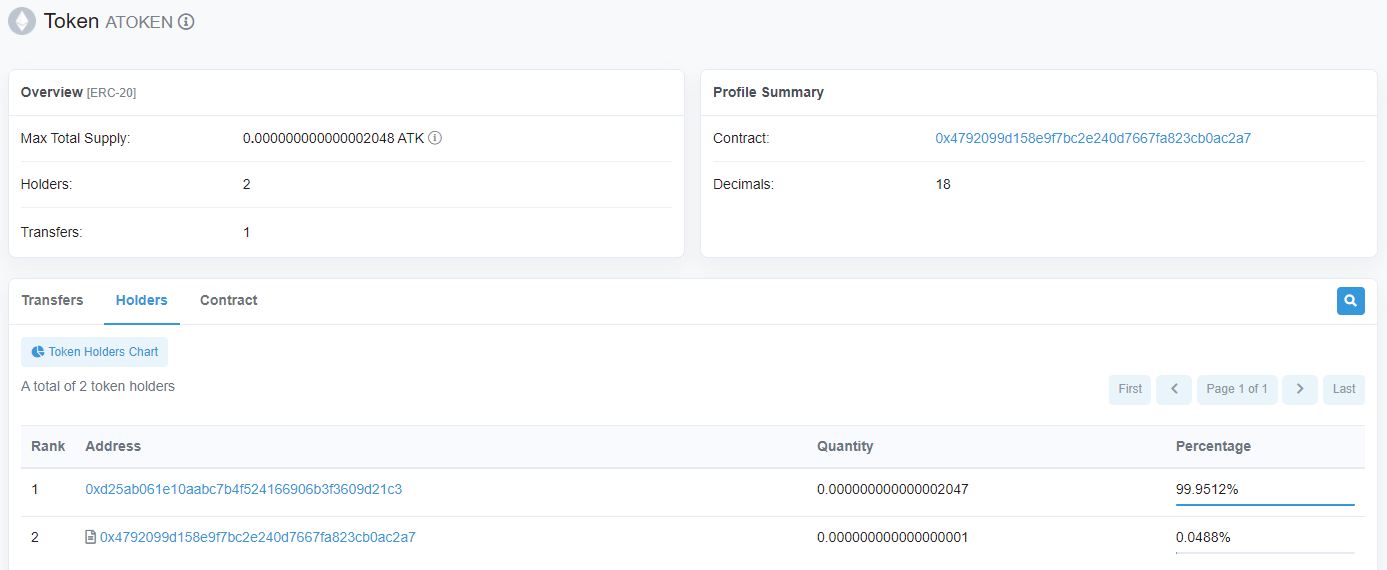Click the Page 1 of 1 indicator
Viewport: 1387px width, 570px height.
point(1237,389)
